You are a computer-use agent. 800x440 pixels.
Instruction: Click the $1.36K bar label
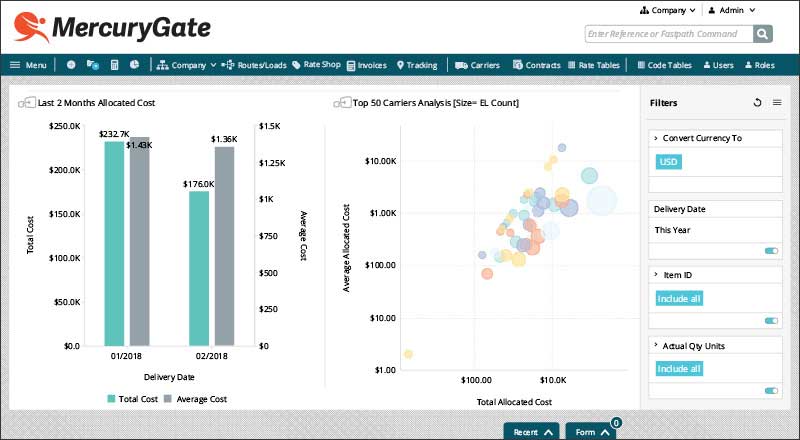click(224, 139)
